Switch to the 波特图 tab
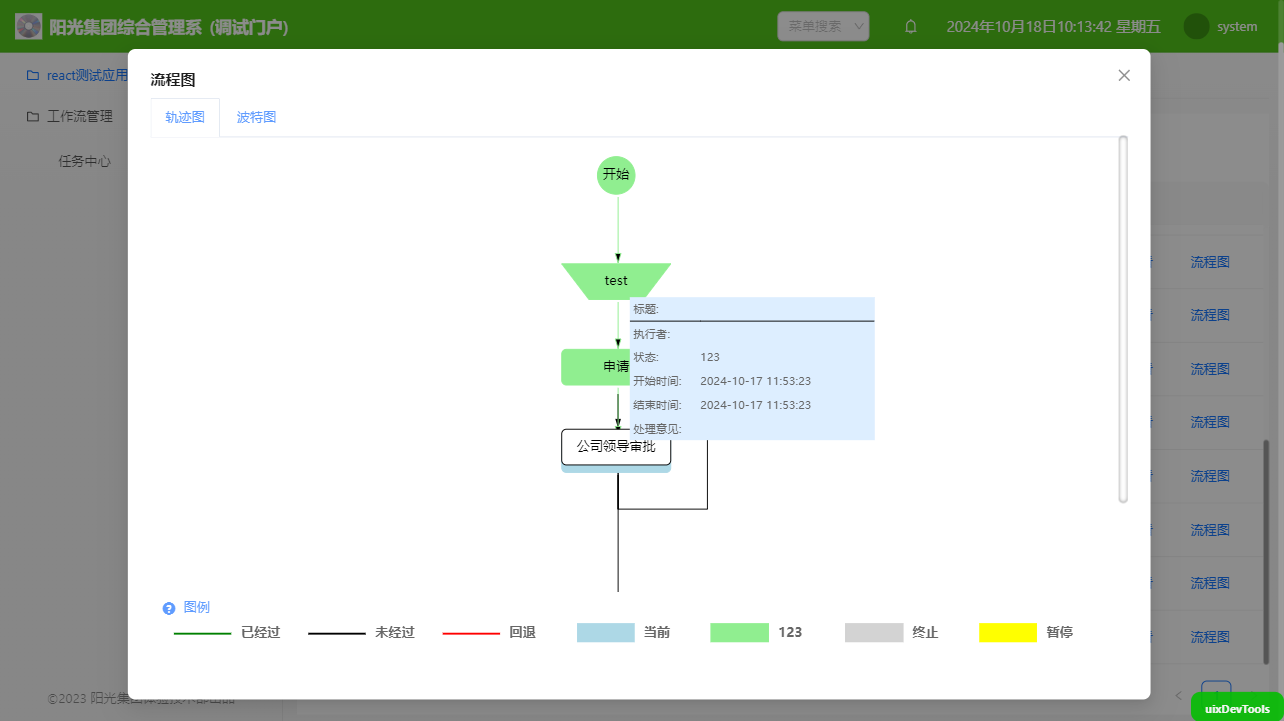The image size is (1284, 721). coord(256,117)
